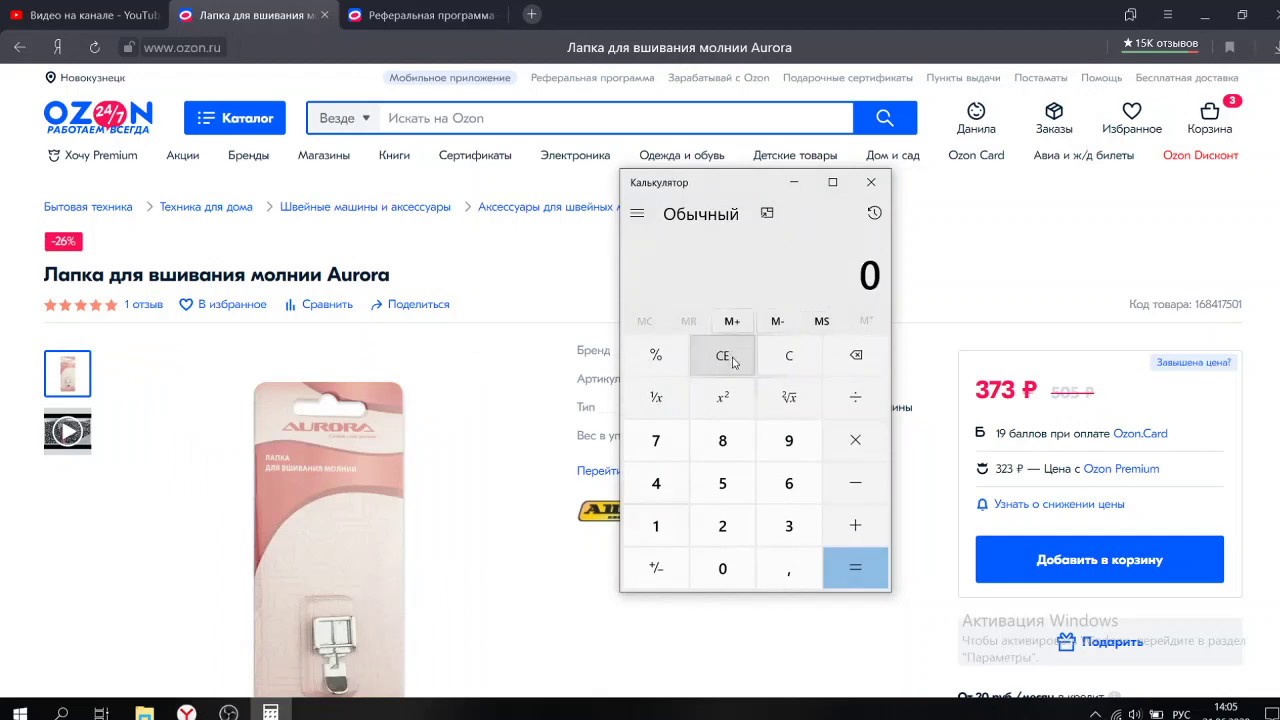1280x720 pixels.
Task: Click the Поделиться share link
Action: pos(410,304)
